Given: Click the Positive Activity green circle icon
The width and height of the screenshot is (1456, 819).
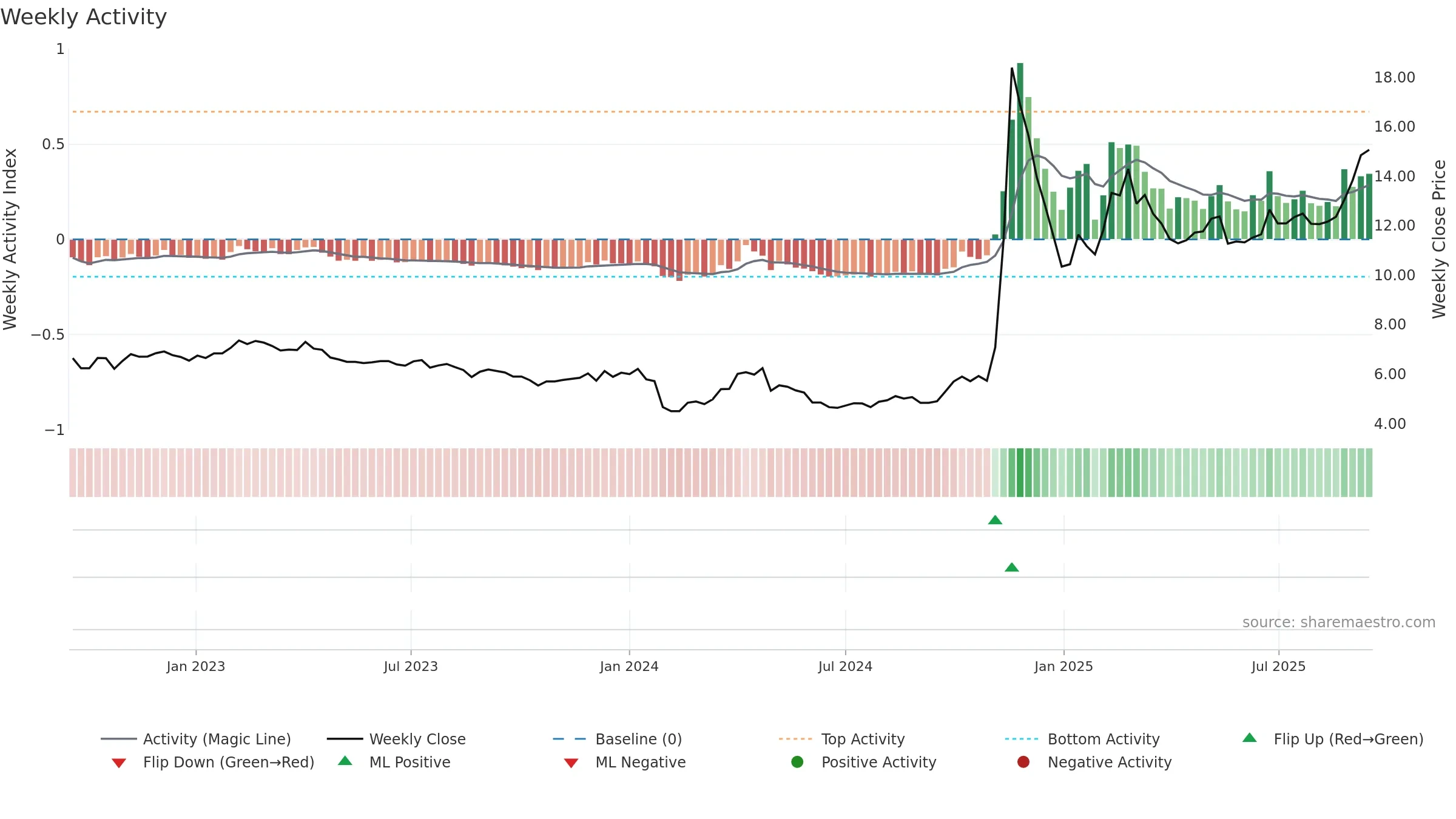Looking at the screenshot, I should [797, 761].
